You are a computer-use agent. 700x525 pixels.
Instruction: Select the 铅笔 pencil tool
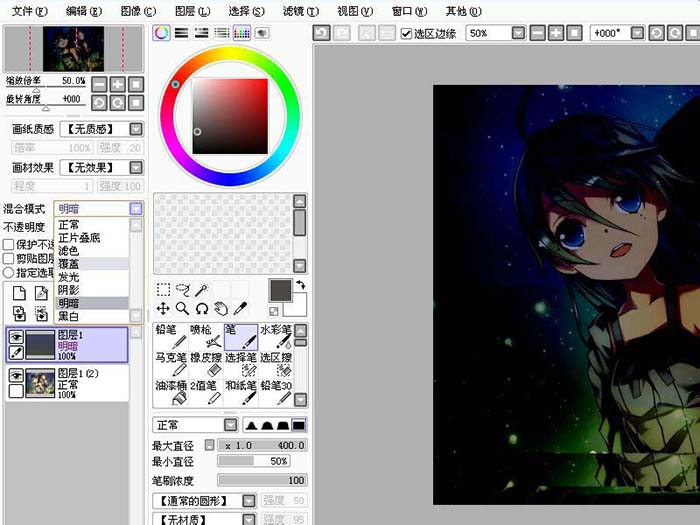pos(171,337)
